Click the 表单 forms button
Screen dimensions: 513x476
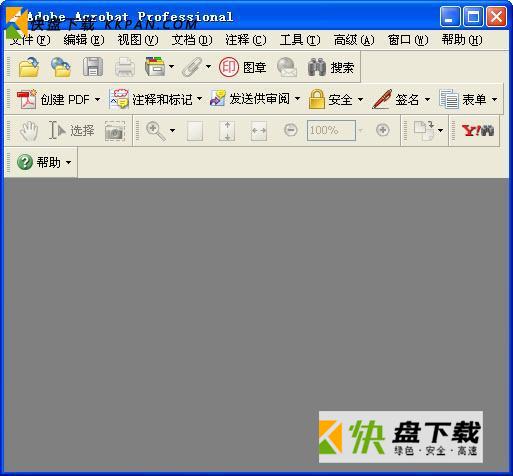click(463, 99)
